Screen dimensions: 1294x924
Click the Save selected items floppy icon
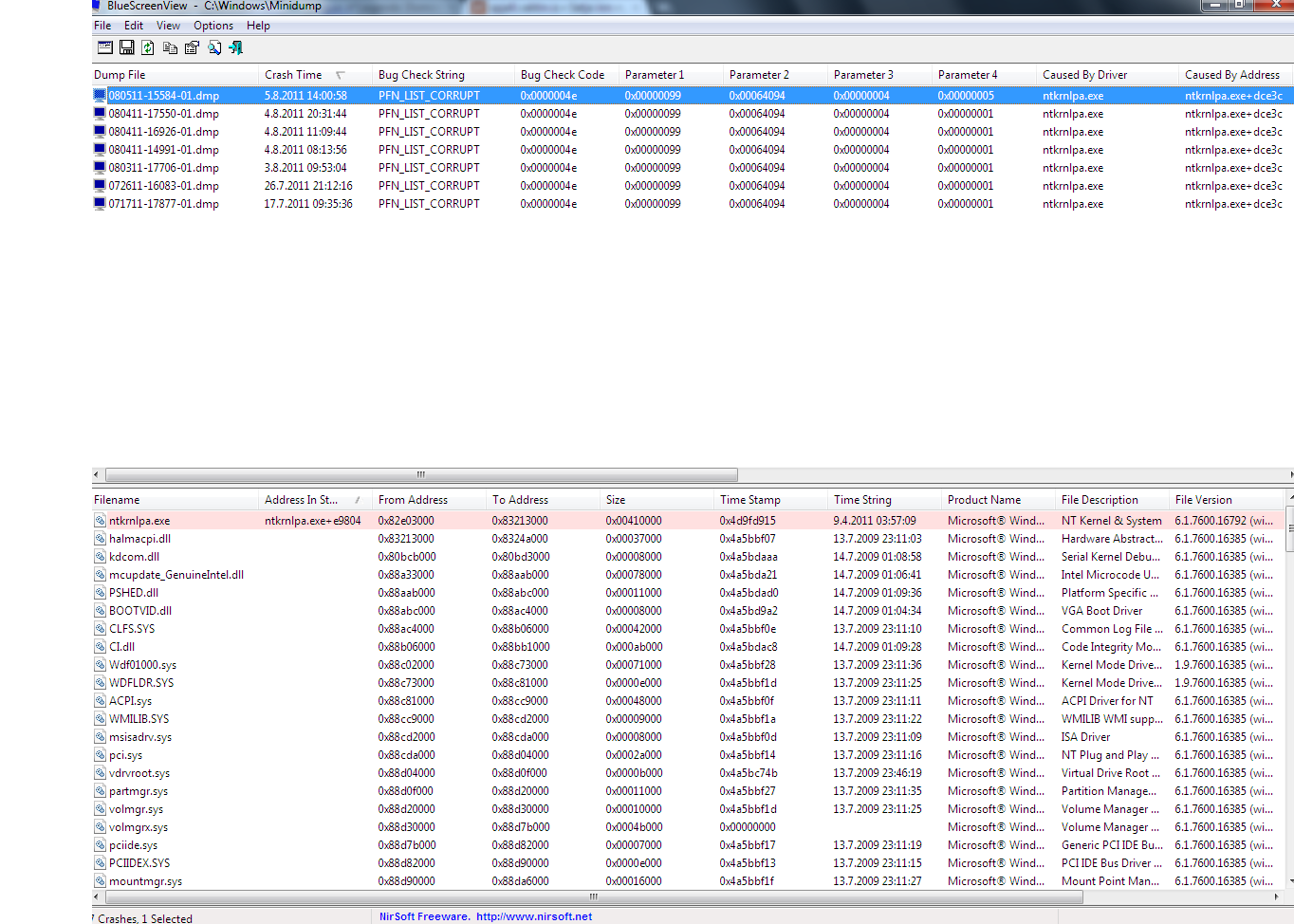click(x=126, y=47)
